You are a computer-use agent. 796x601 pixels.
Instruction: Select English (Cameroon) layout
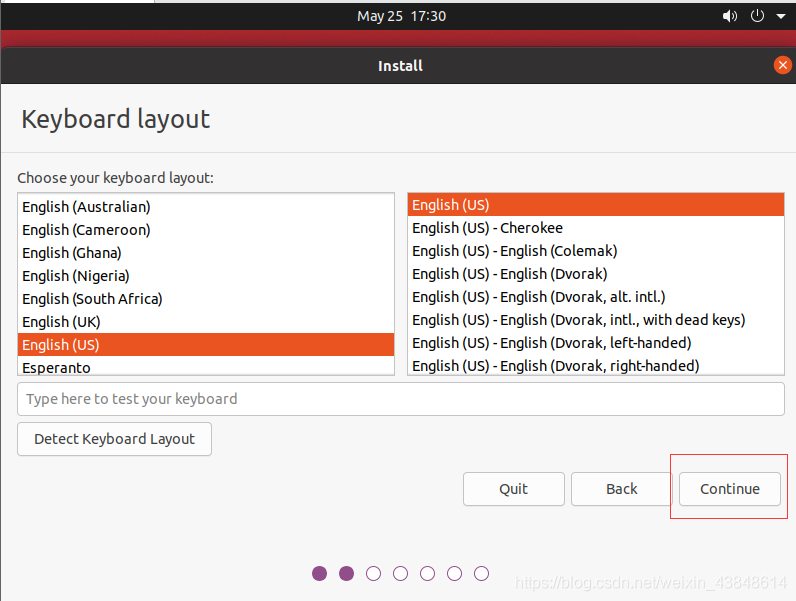tap(206, 230)
